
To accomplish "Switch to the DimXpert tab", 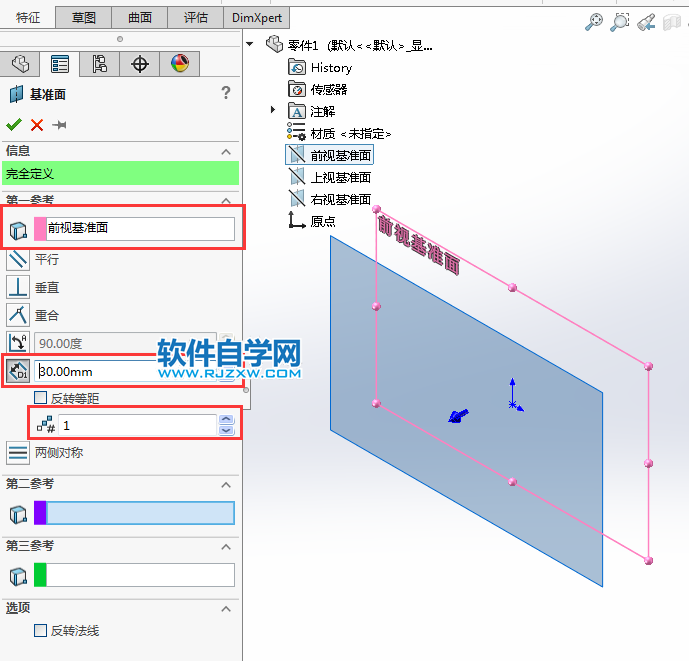I will tap(257, 18).
